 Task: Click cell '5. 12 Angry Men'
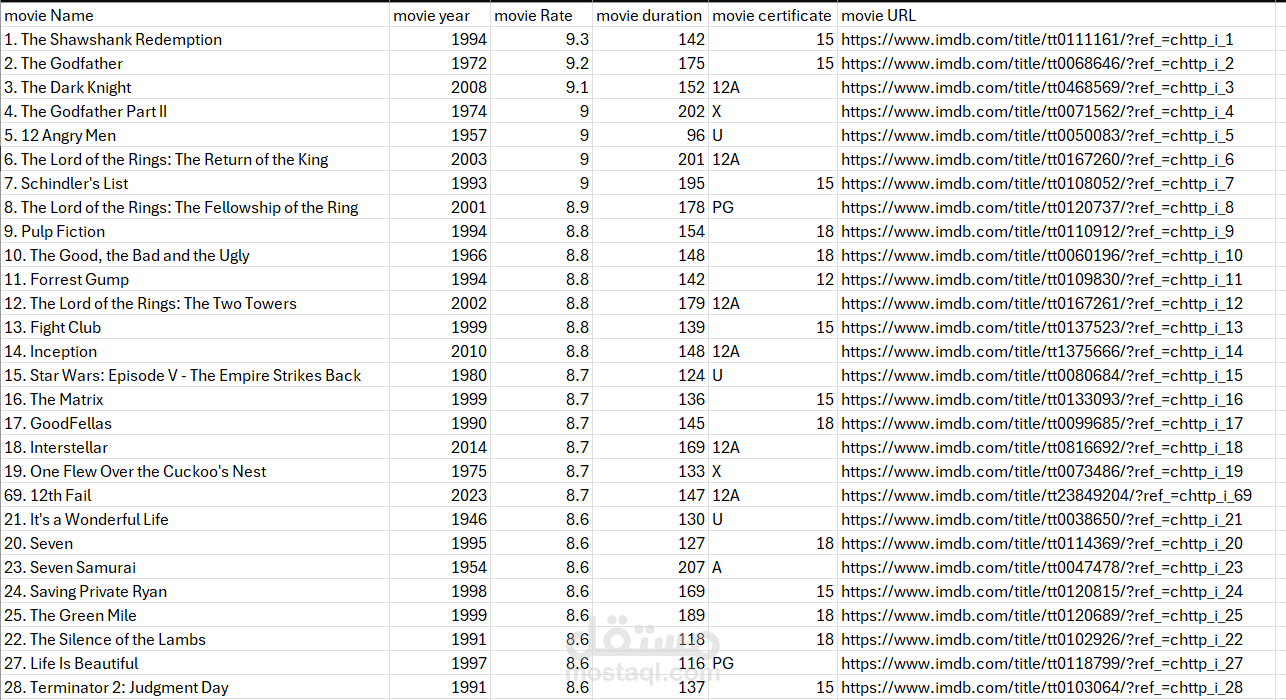pyautogui.click(x=196, y=135)
